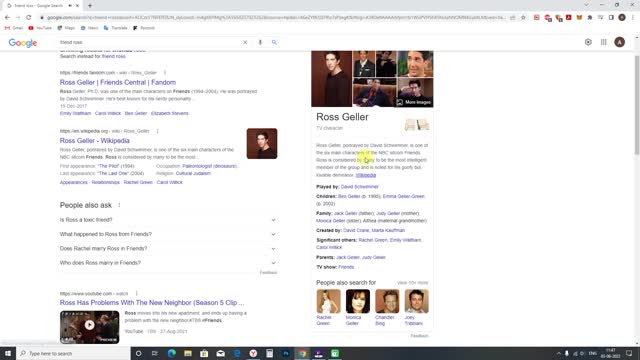The height and width of the screenshot is (360, 640).
Task: Select Chandler Bing in People also search
Action: 387,308
